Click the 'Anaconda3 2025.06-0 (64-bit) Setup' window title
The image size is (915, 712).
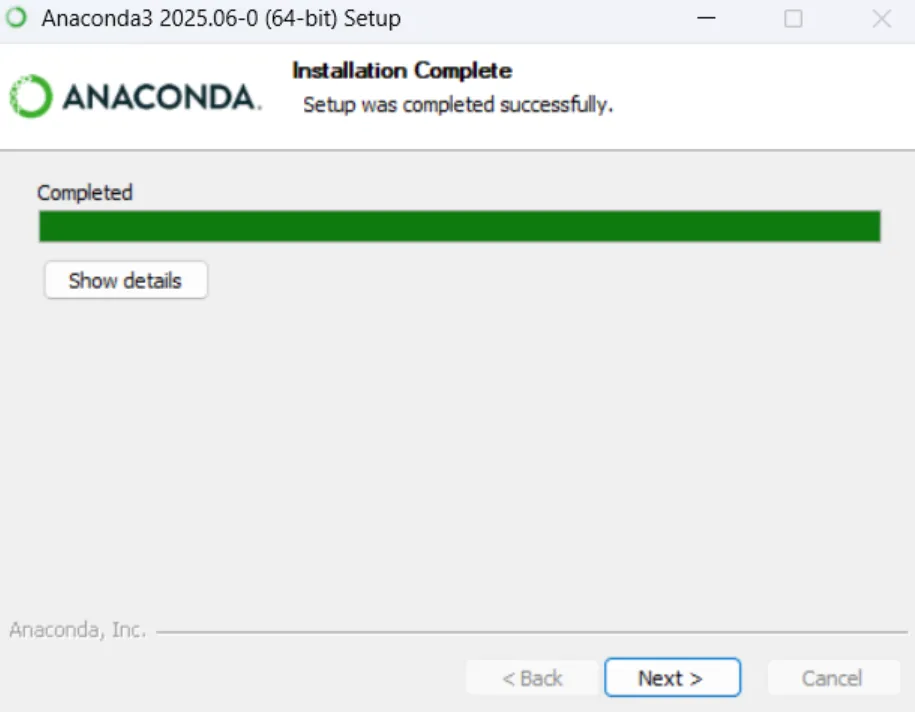click(x=221, y=18)
